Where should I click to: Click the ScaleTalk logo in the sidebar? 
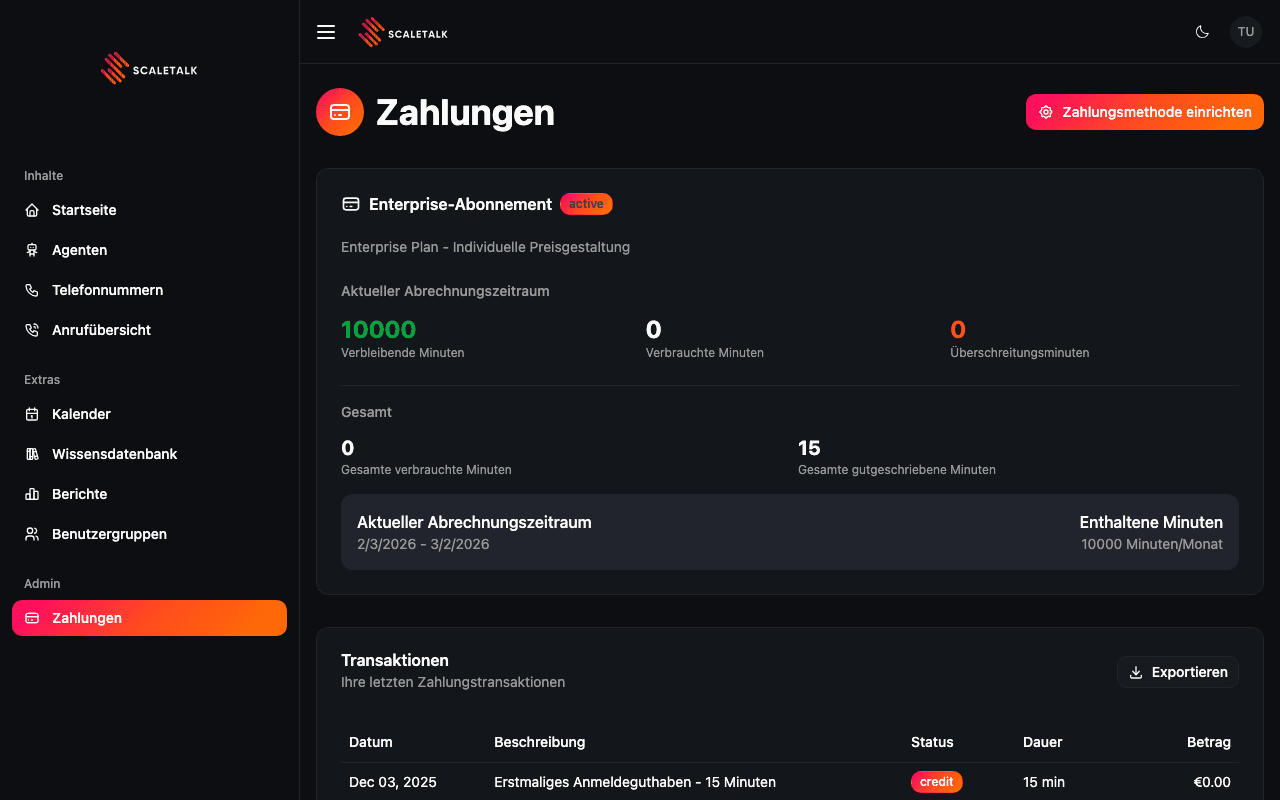click(x=149, y=68)
